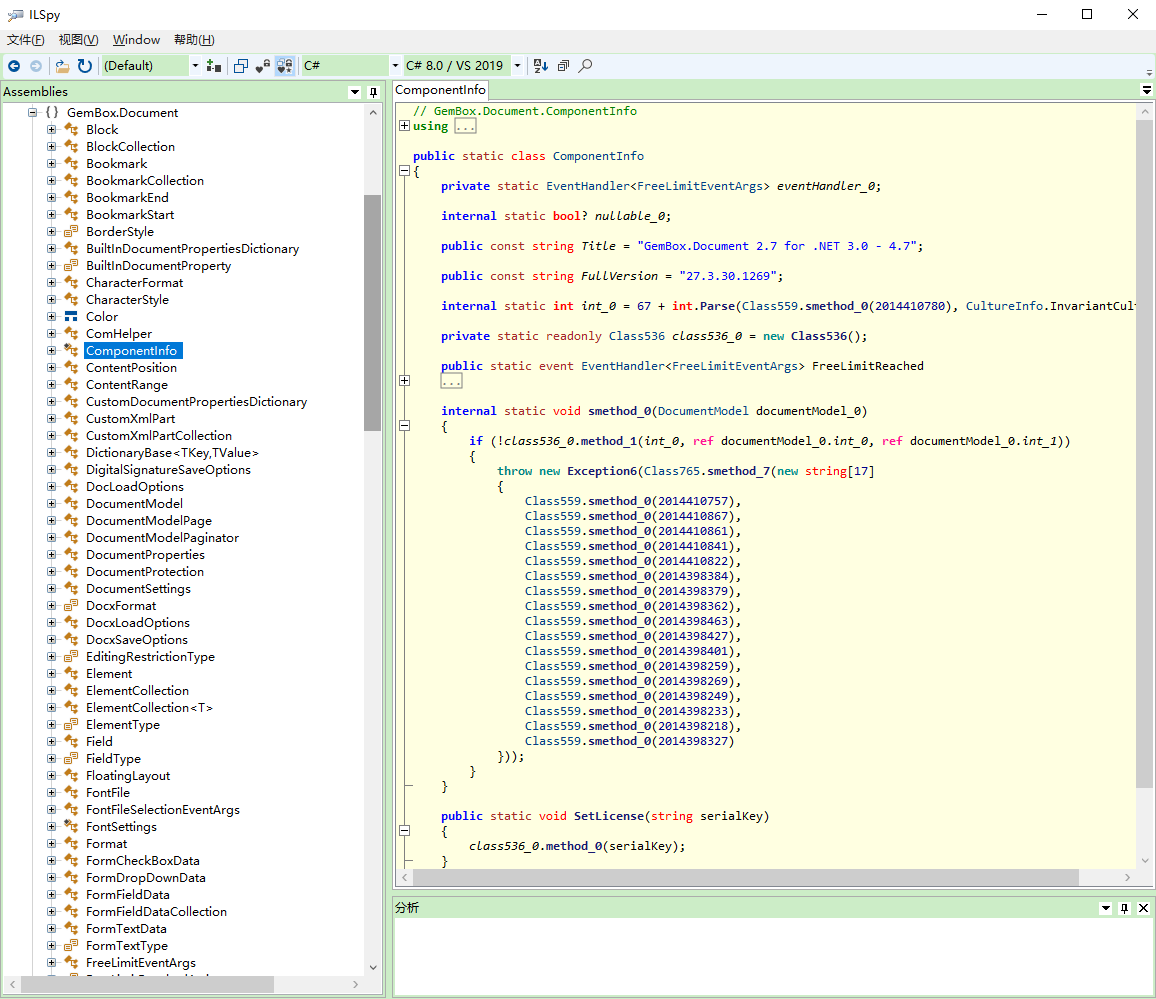Open the document tab list arrow
The height and width of the screenshot is (999, 1156).
click(1146, 90)
